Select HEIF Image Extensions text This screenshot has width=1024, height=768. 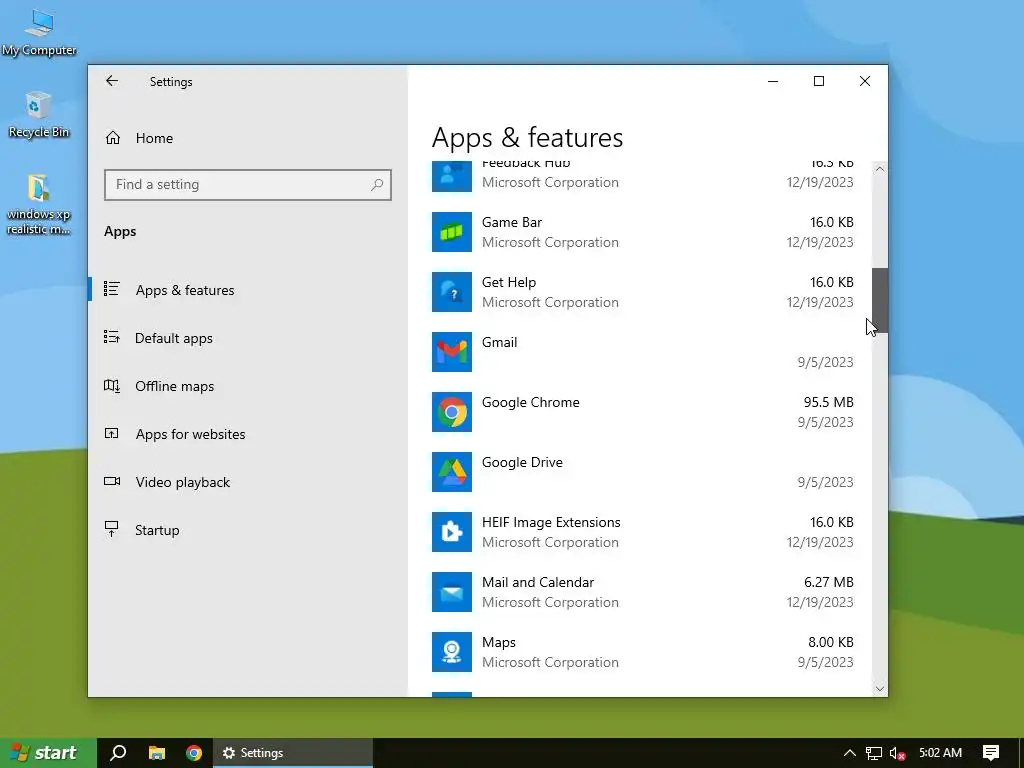coord(551,522)
